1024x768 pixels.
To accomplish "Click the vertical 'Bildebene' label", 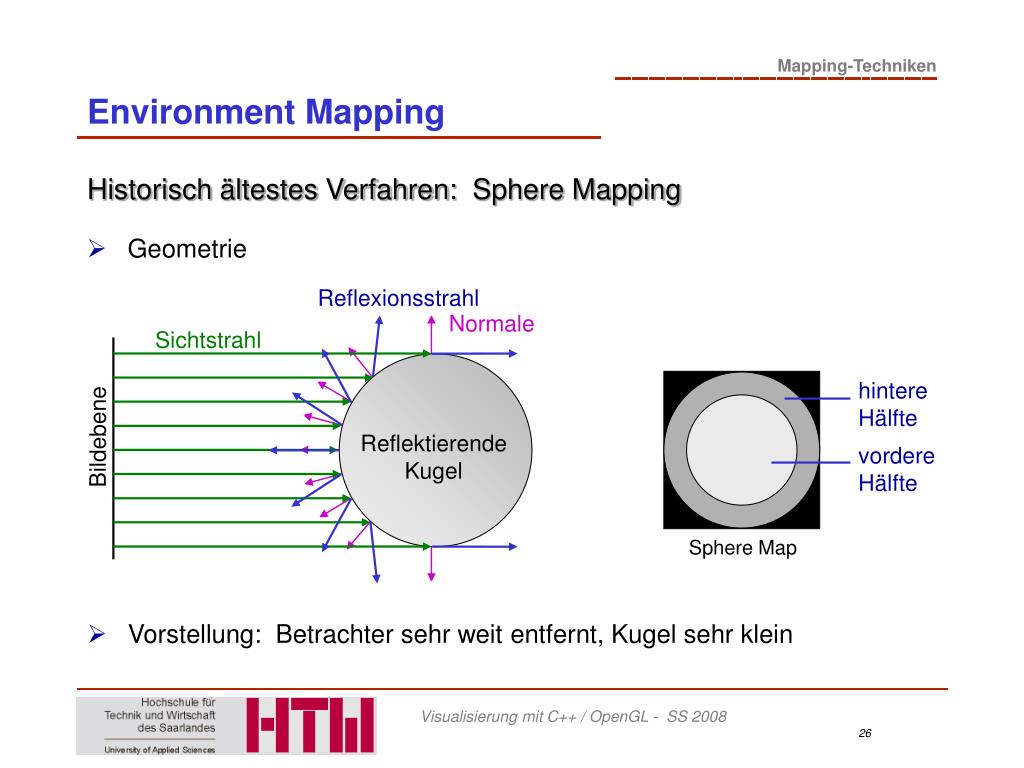I will (x=97, y=437).
